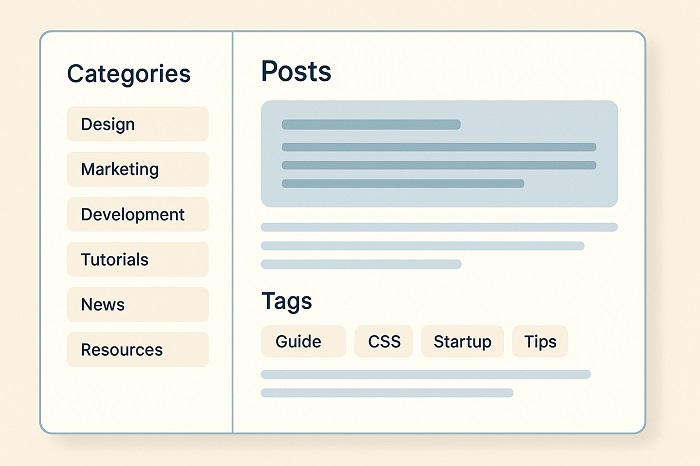700x466 pixels.
Task: Choose the Tips tag
Action: tap(540, 341)
